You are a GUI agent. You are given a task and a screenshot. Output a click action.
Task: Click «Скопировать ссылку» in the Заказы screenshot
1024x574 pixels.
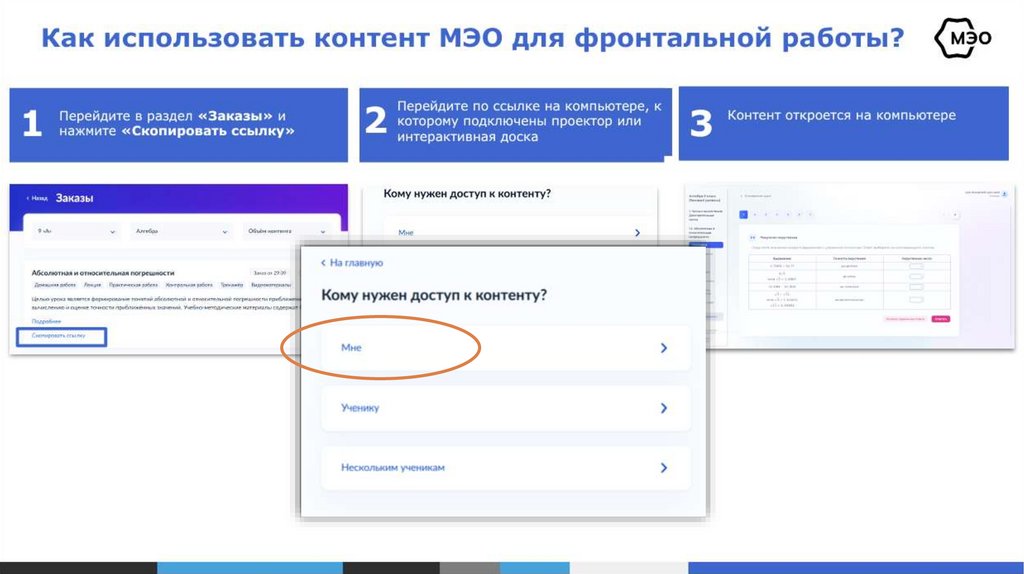click(x=61, y=336)
